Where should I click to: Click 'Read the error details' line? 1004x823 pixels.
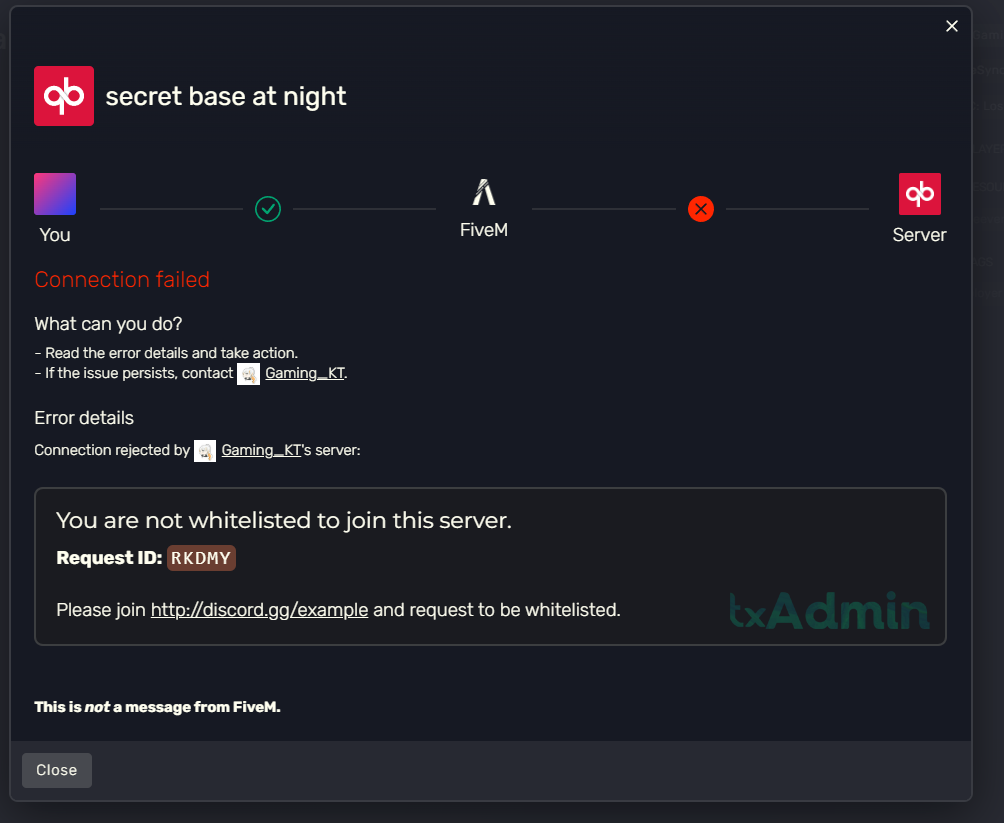click(x=166, y=353)
